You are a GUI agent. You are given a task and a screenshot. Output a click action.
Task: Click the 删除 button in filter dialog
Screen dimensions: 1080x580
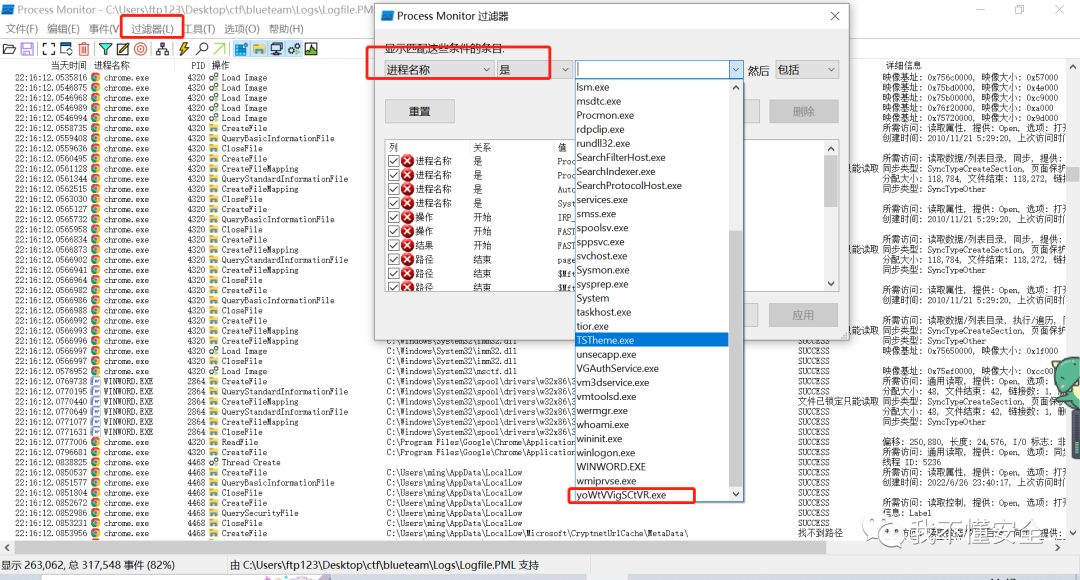(x=804, y=111)
